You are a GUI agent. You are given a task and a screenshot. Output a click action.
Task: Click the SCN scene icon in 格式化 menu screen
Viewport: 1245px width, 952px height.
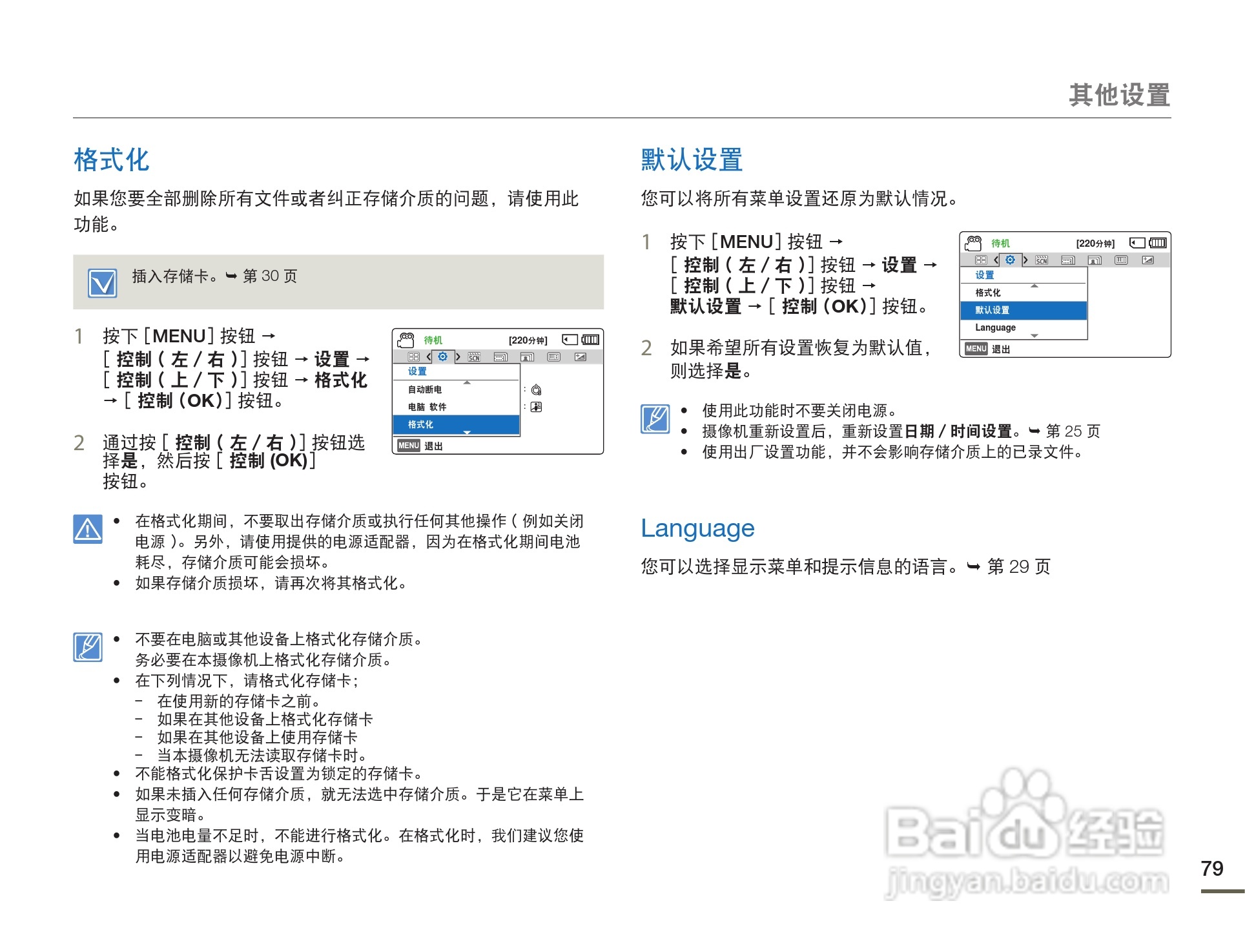pos(474,357)
